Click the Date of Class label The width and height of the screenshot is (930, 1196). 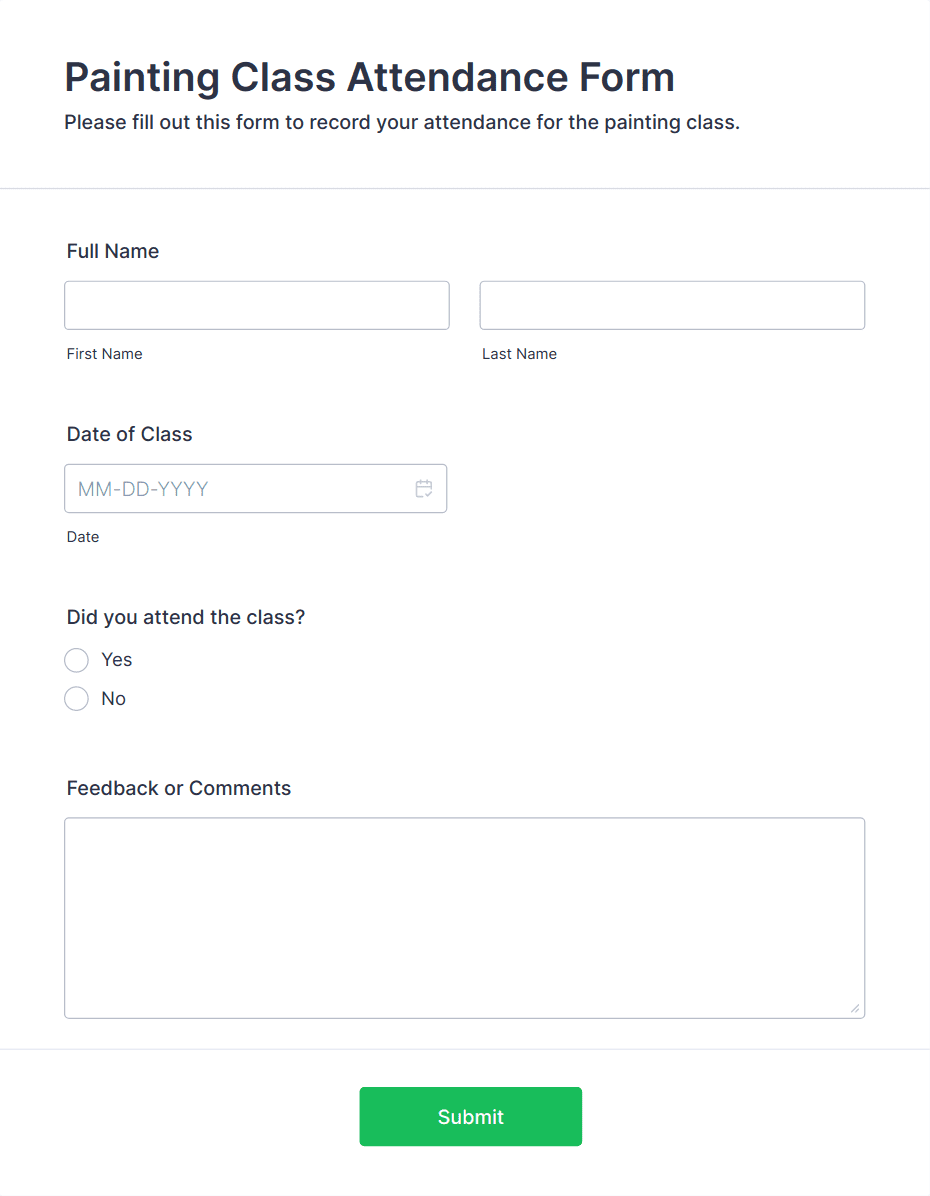click(130, 434)
